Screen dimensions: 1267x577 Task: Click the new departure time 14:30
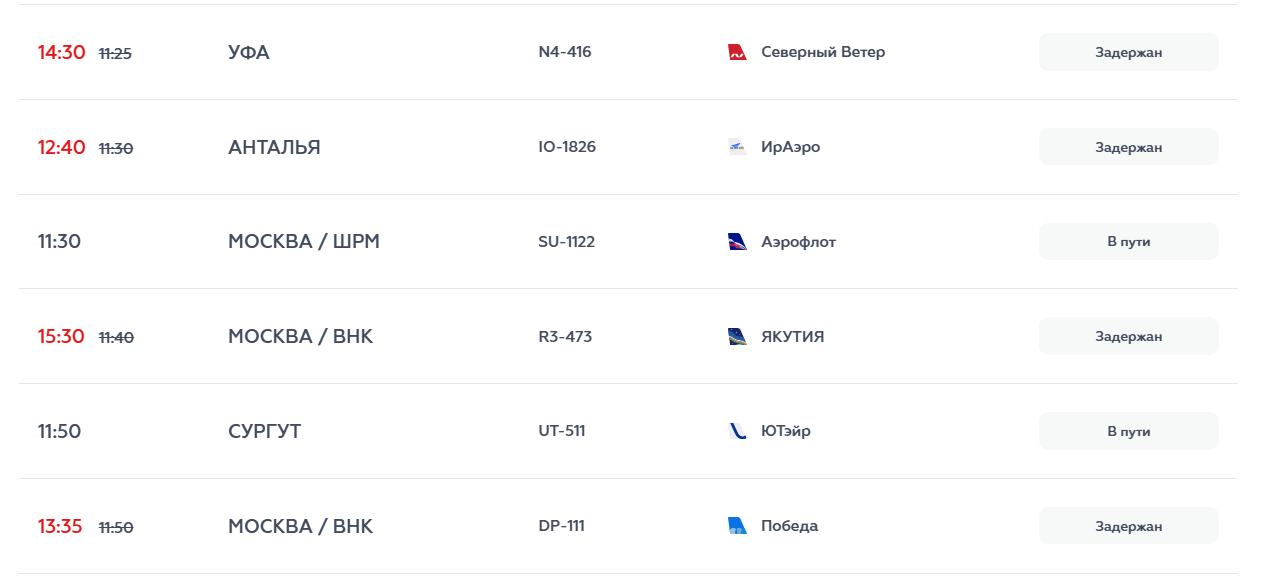[x=62, y=52]
